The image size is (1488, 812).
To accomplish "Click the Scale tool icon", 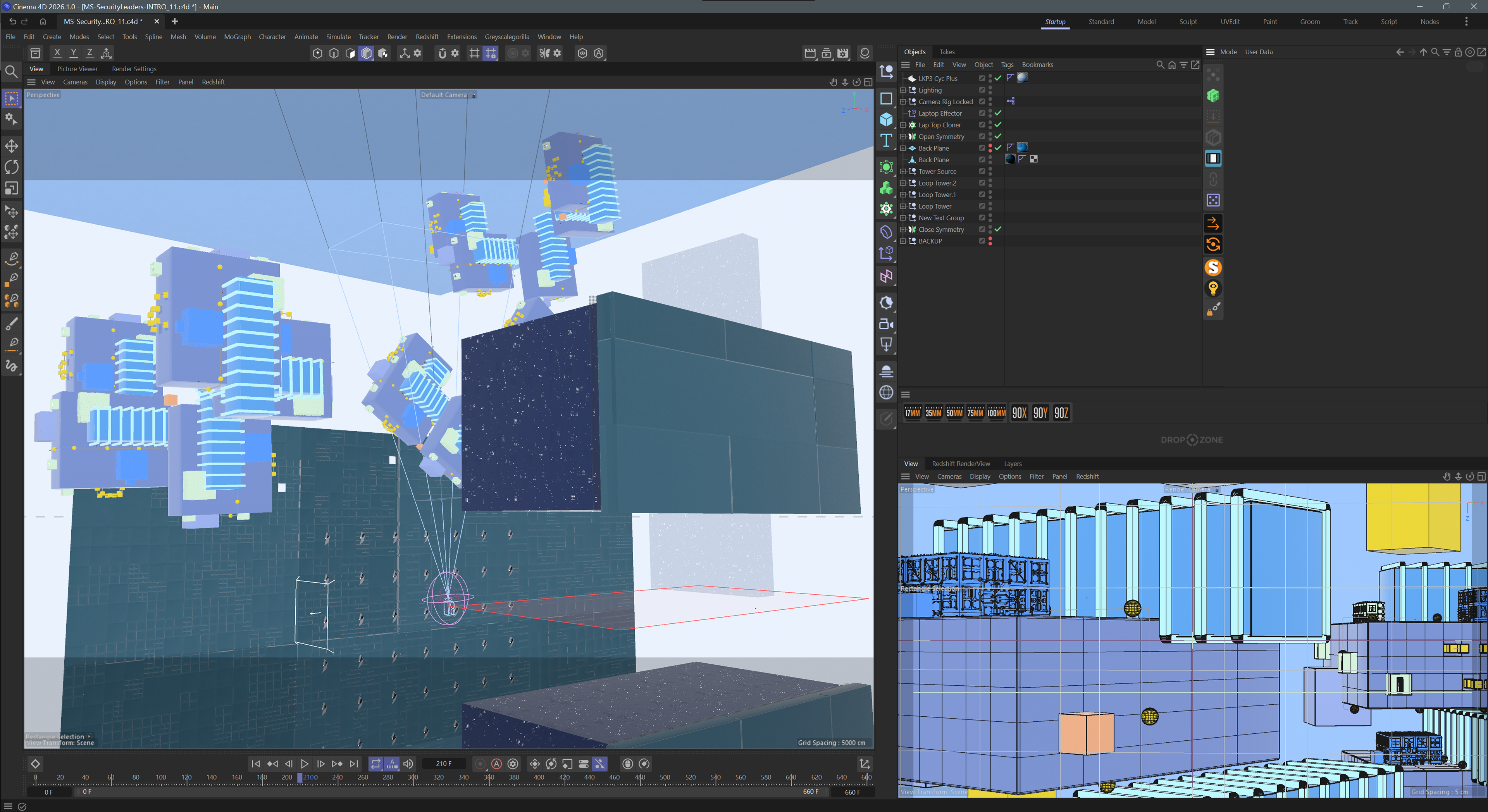I will point(12,188).
